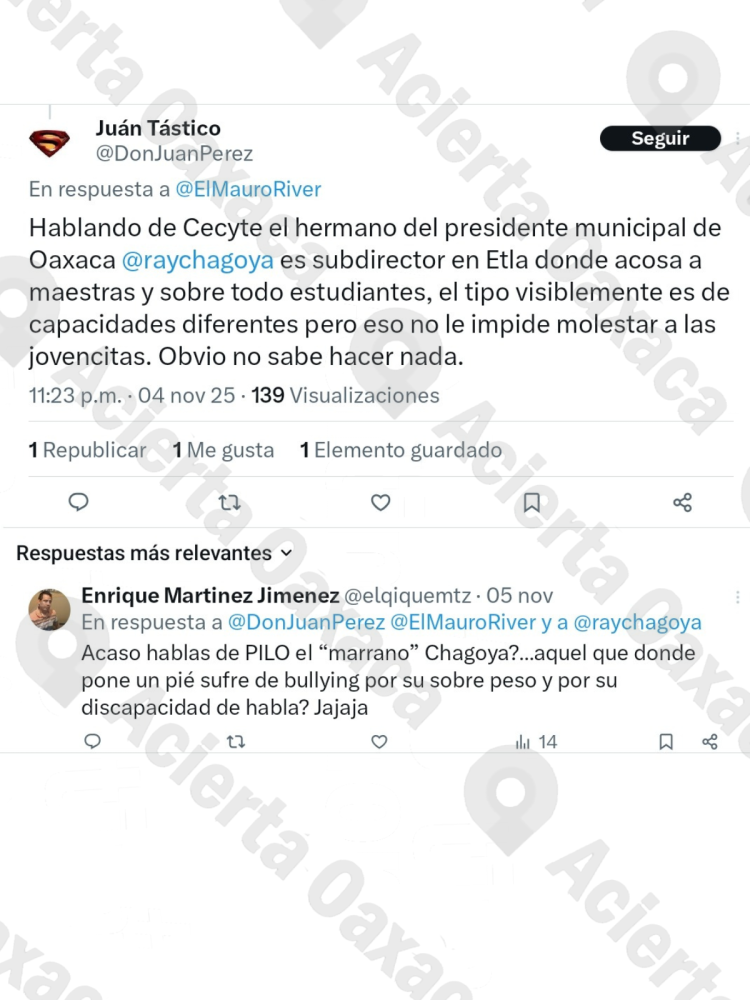Viewport: 750px width, 1000px height.
Task: Share the main post via share icon
Action: coord(682,503)
